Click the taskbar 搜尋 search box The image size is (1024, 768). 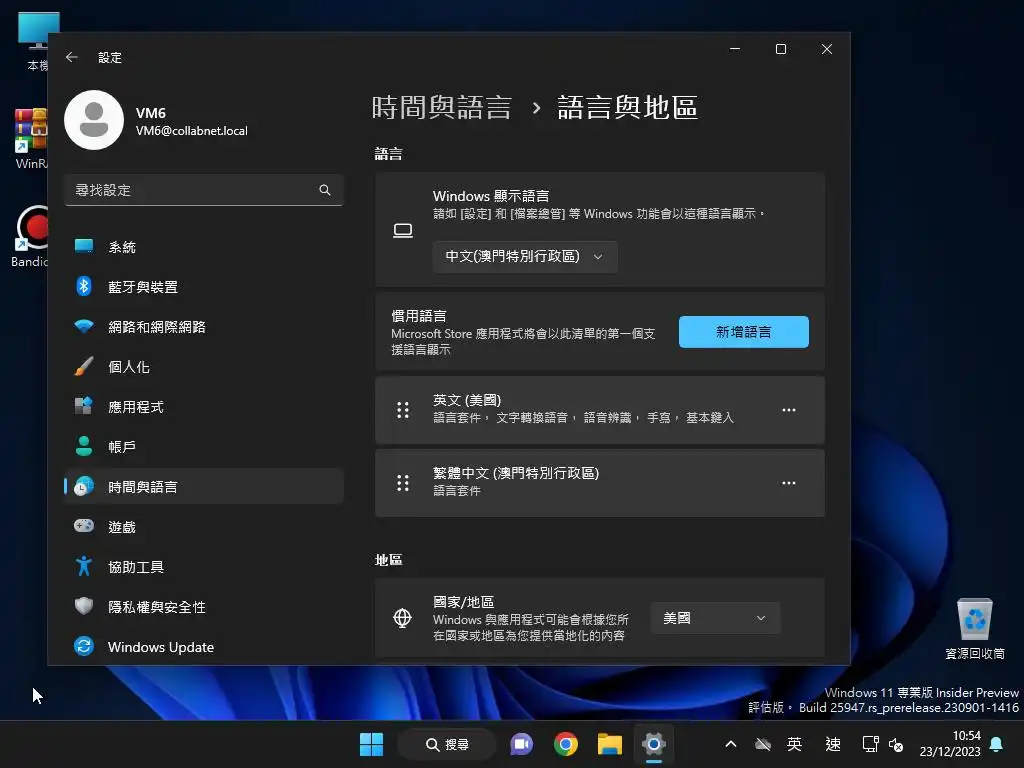(447, 744)
